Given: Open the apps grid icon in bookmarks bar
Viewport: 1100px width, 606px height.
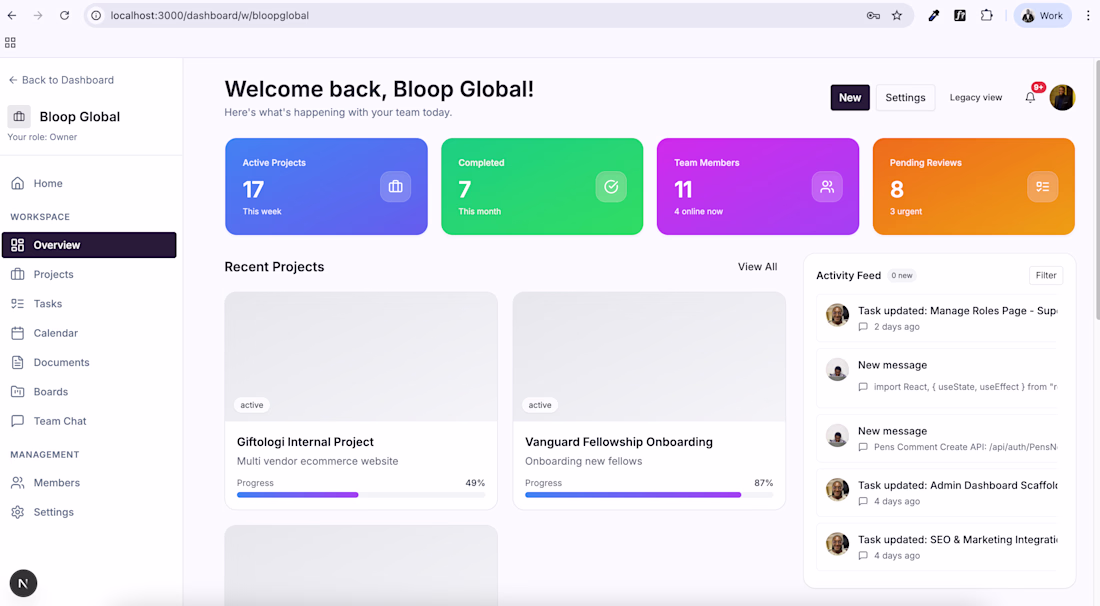Looking at the screenshot, I should tap(11, 43).
